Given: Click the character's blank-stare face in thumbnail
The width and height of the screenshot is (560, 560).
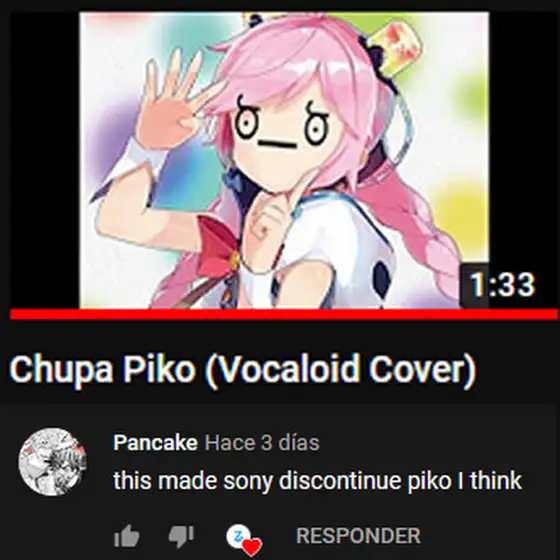Looking at the screenshot, I should [x=282, y=132].
